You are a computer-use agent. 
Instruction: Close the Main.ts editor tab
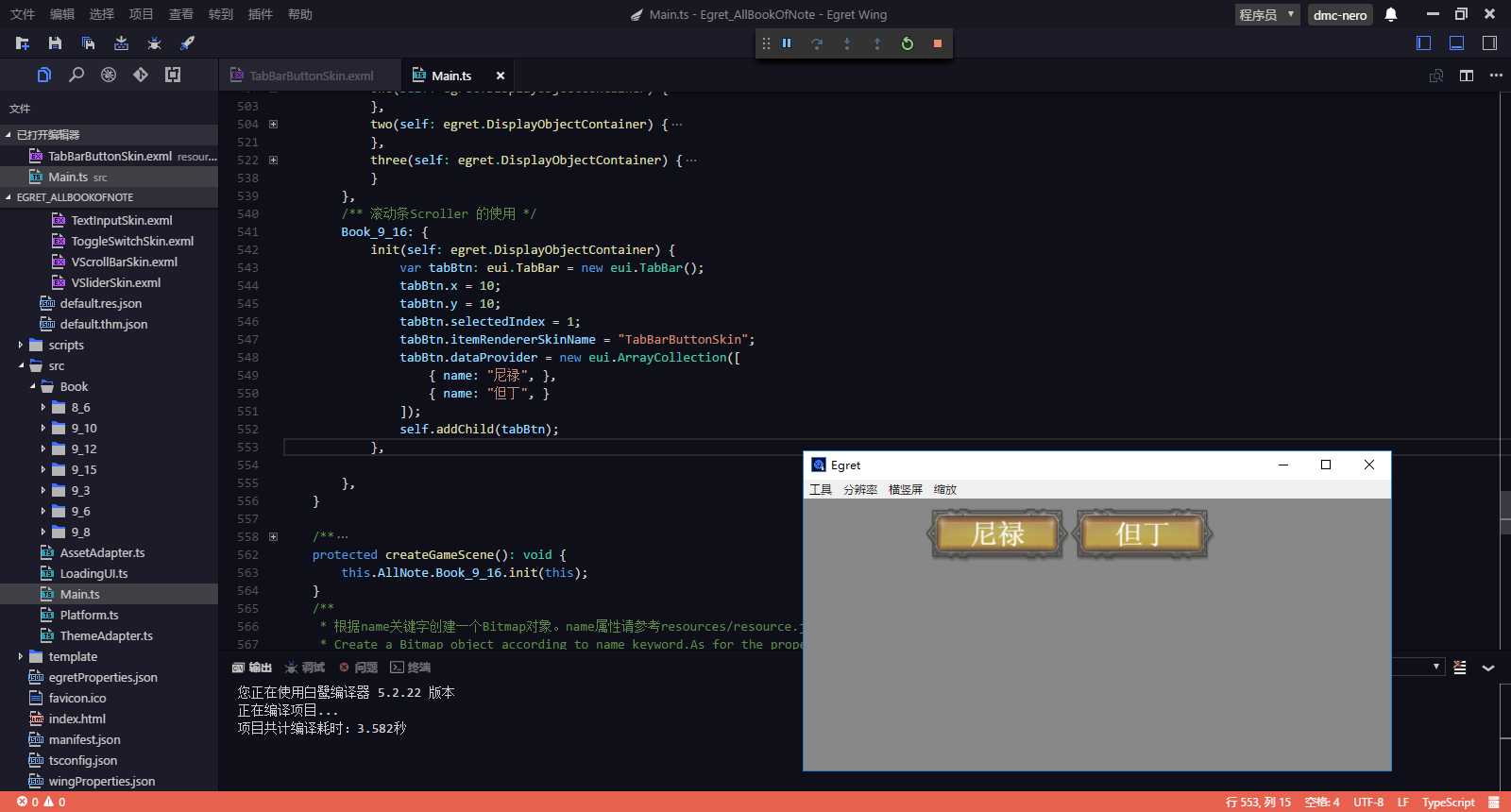tap(501, 76)
